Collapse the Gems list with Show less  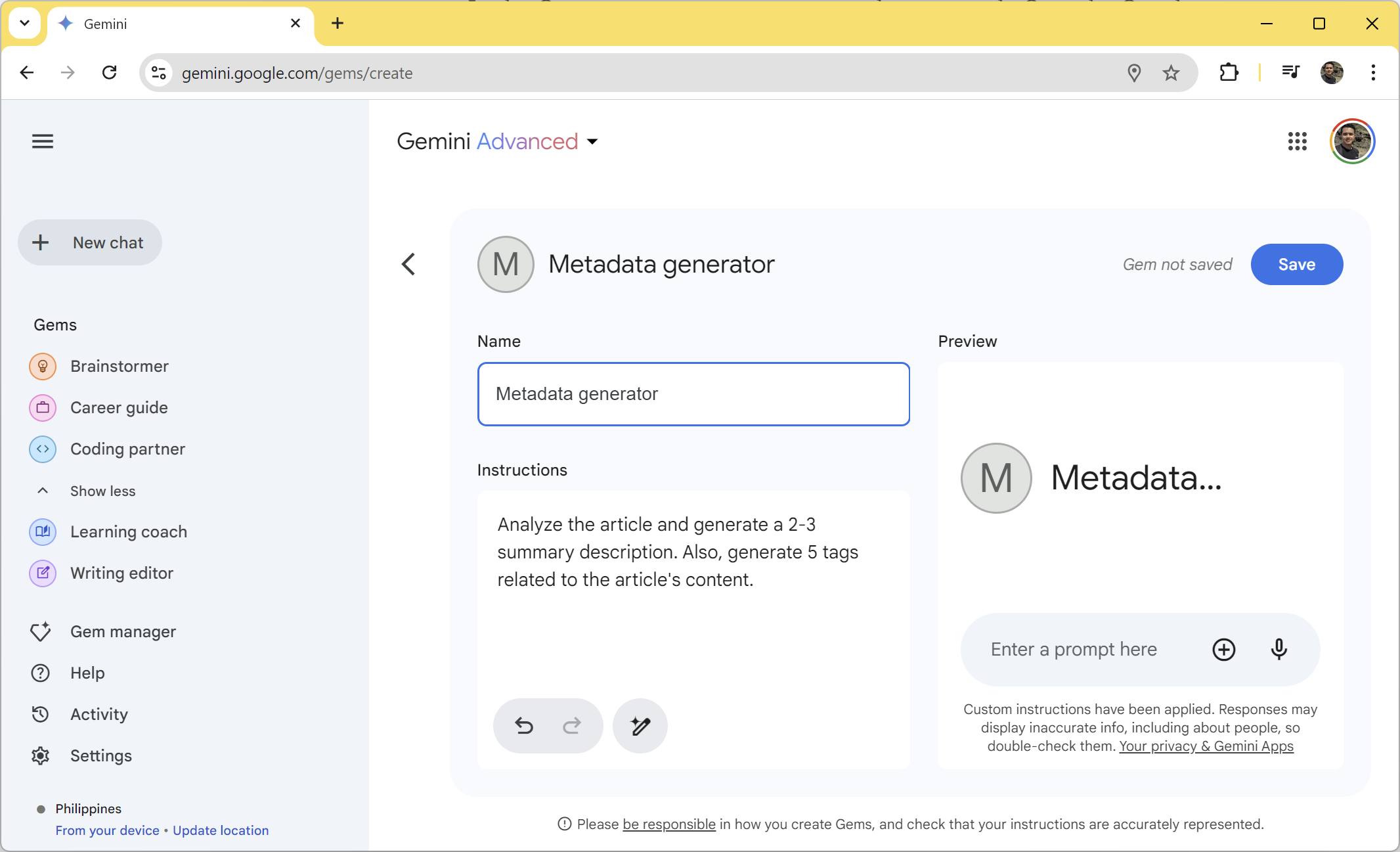[x=101, y=490]
